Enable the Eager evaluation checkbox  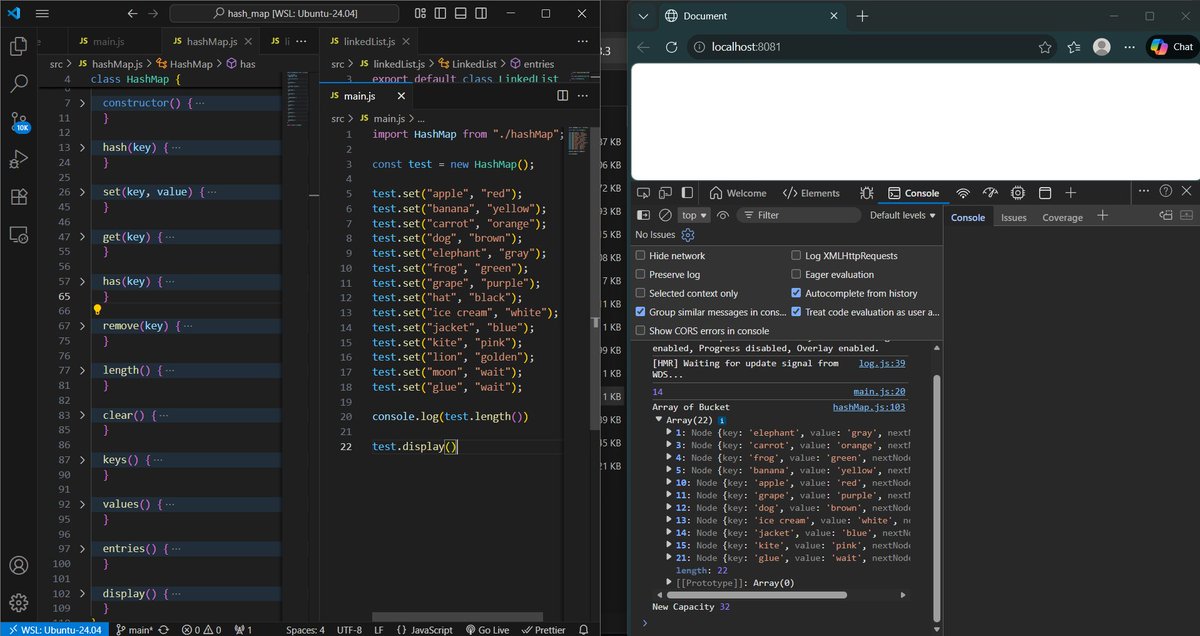(796, 275)
